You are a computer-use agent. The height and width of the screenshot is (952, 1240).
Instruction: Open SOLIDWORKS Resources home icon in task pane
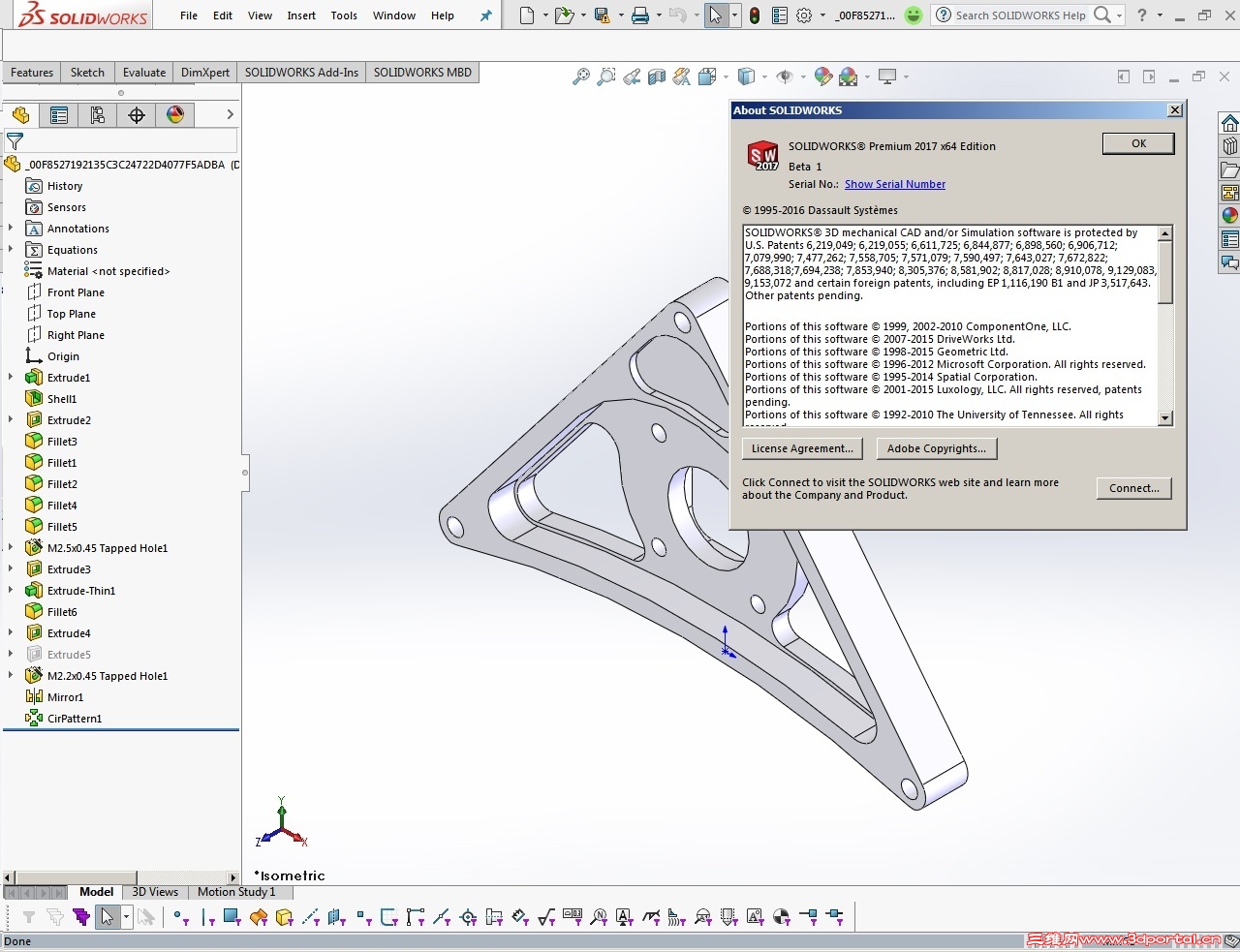coord(1229,123)
